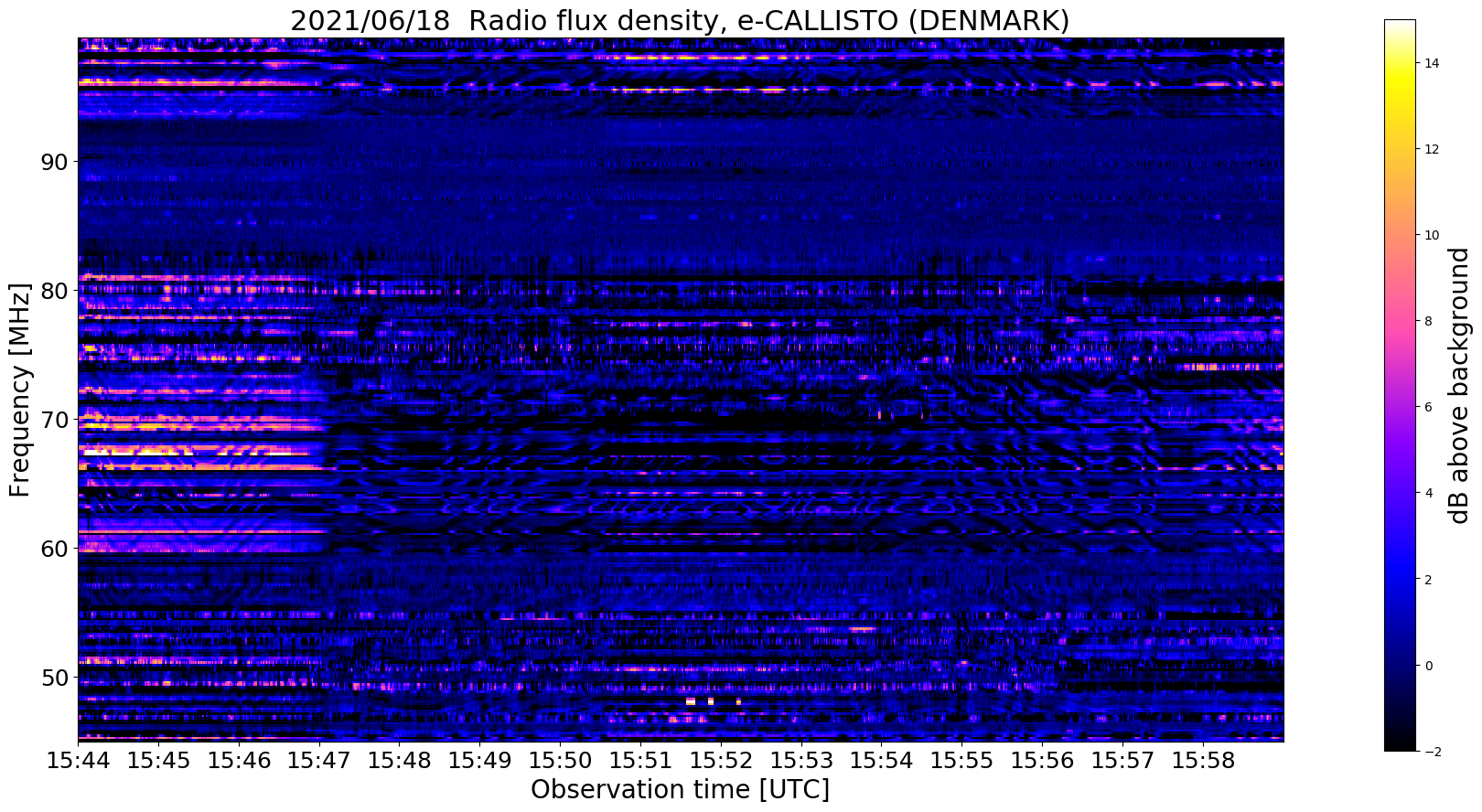This screenshot has width=1482, height=812.
Task: Click the 80 MHz frequency tick label
Action: (54, 291)
